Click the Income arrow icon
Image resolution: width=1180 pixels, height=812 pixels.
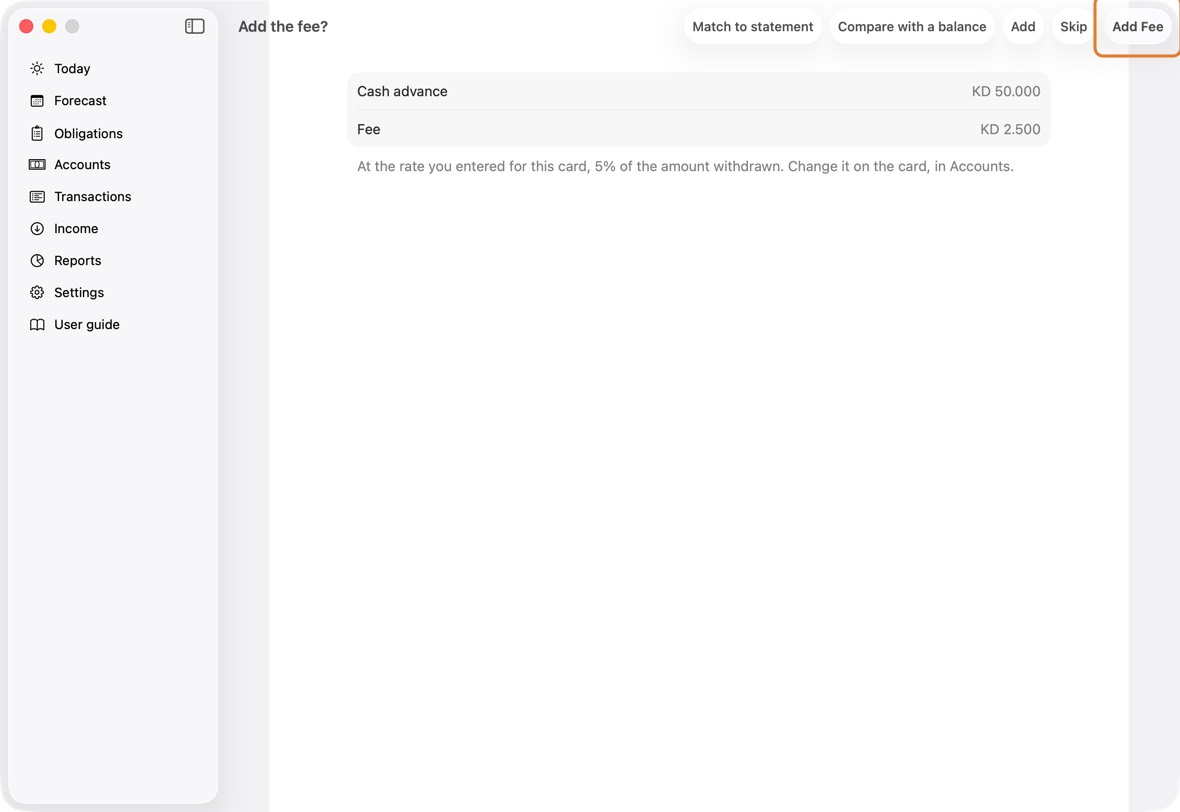(x=37, y=229)
